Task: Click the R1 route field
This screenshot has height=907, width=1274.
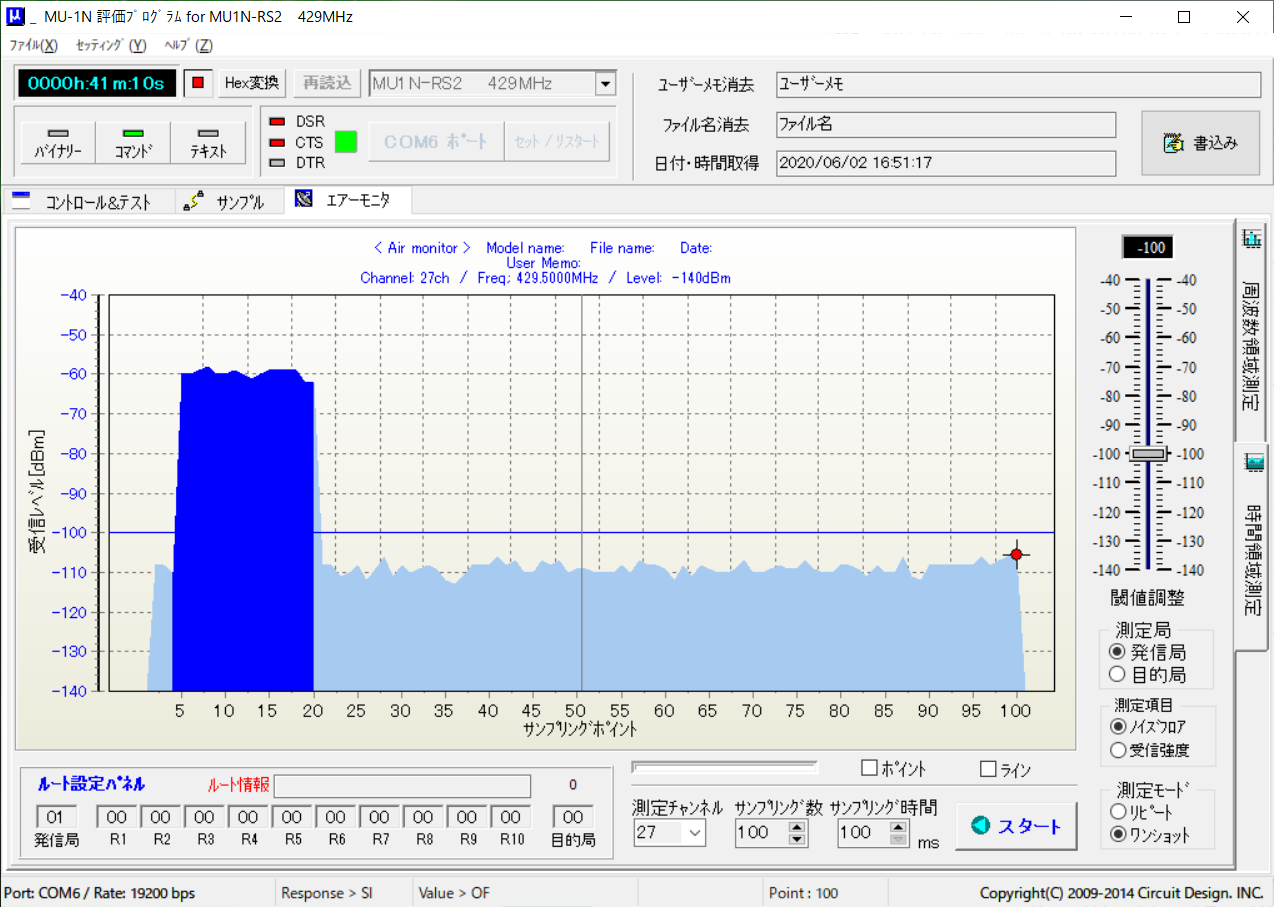Action: click(x=117, y=817)
